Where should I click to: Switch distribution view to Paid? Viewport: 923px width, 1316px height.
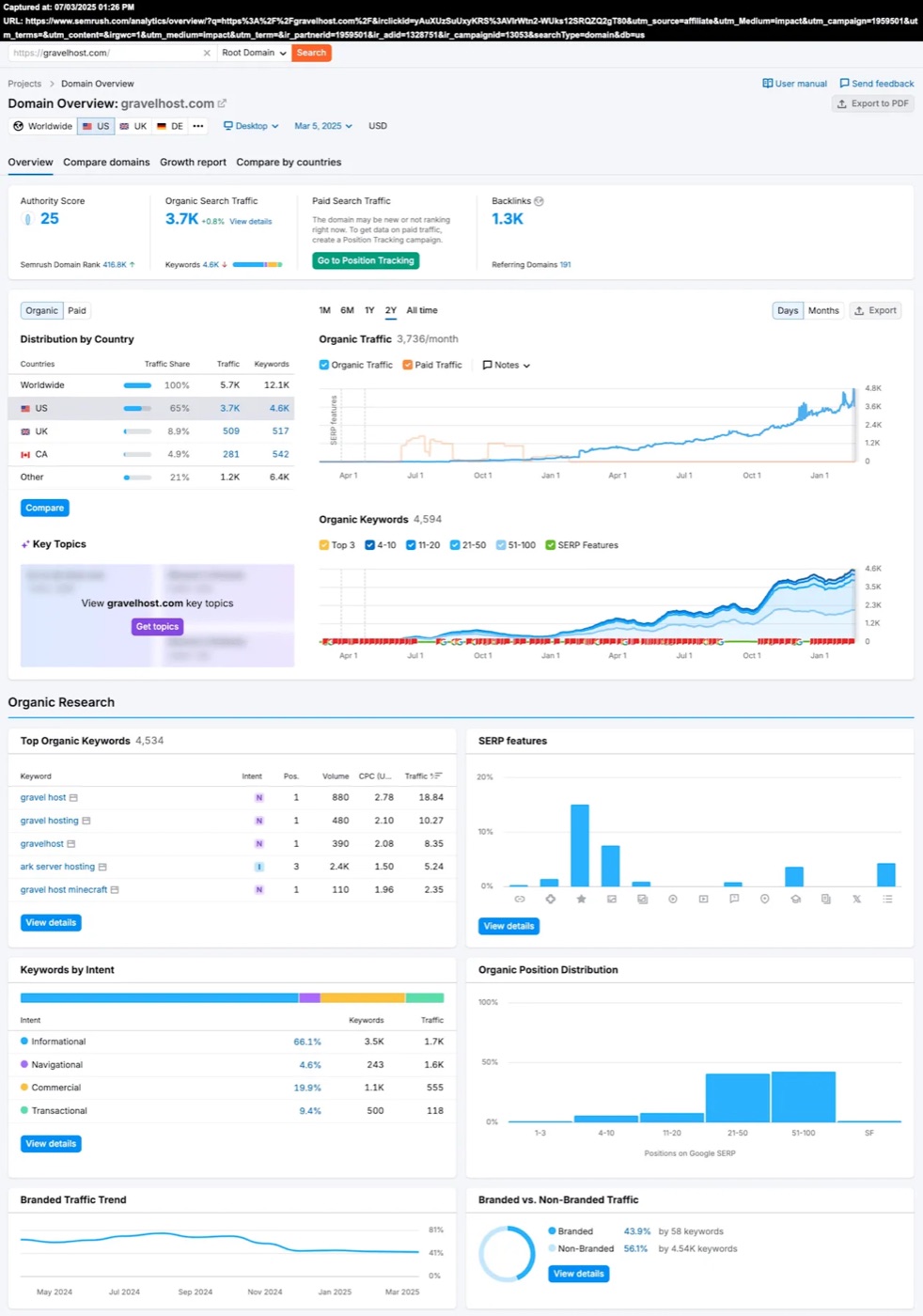pos(77,311)
